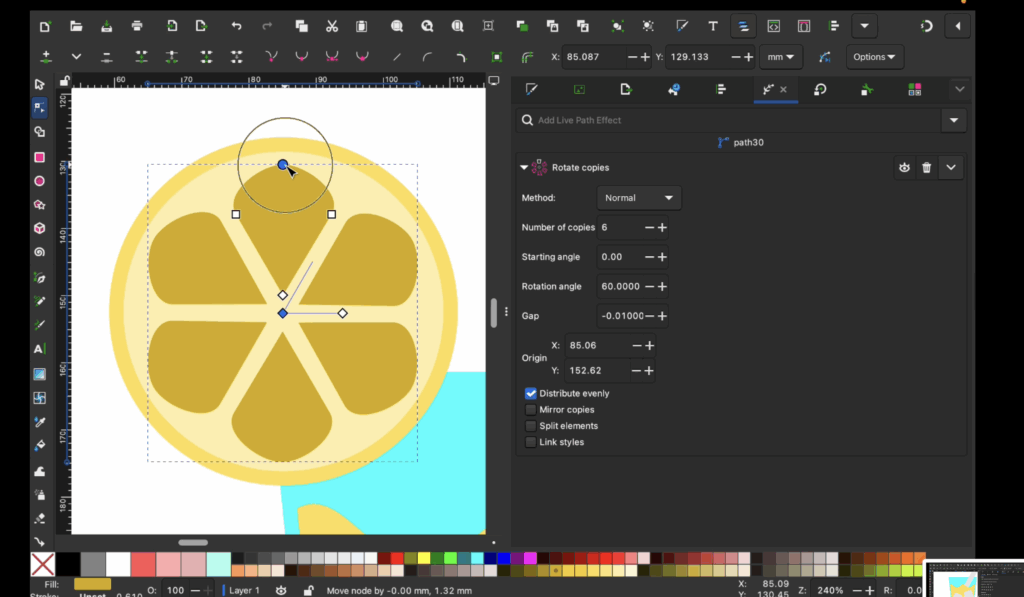The image size is (1024, 597).
Task: Enable Mirror copies checkbox
Action: [530, 410]
